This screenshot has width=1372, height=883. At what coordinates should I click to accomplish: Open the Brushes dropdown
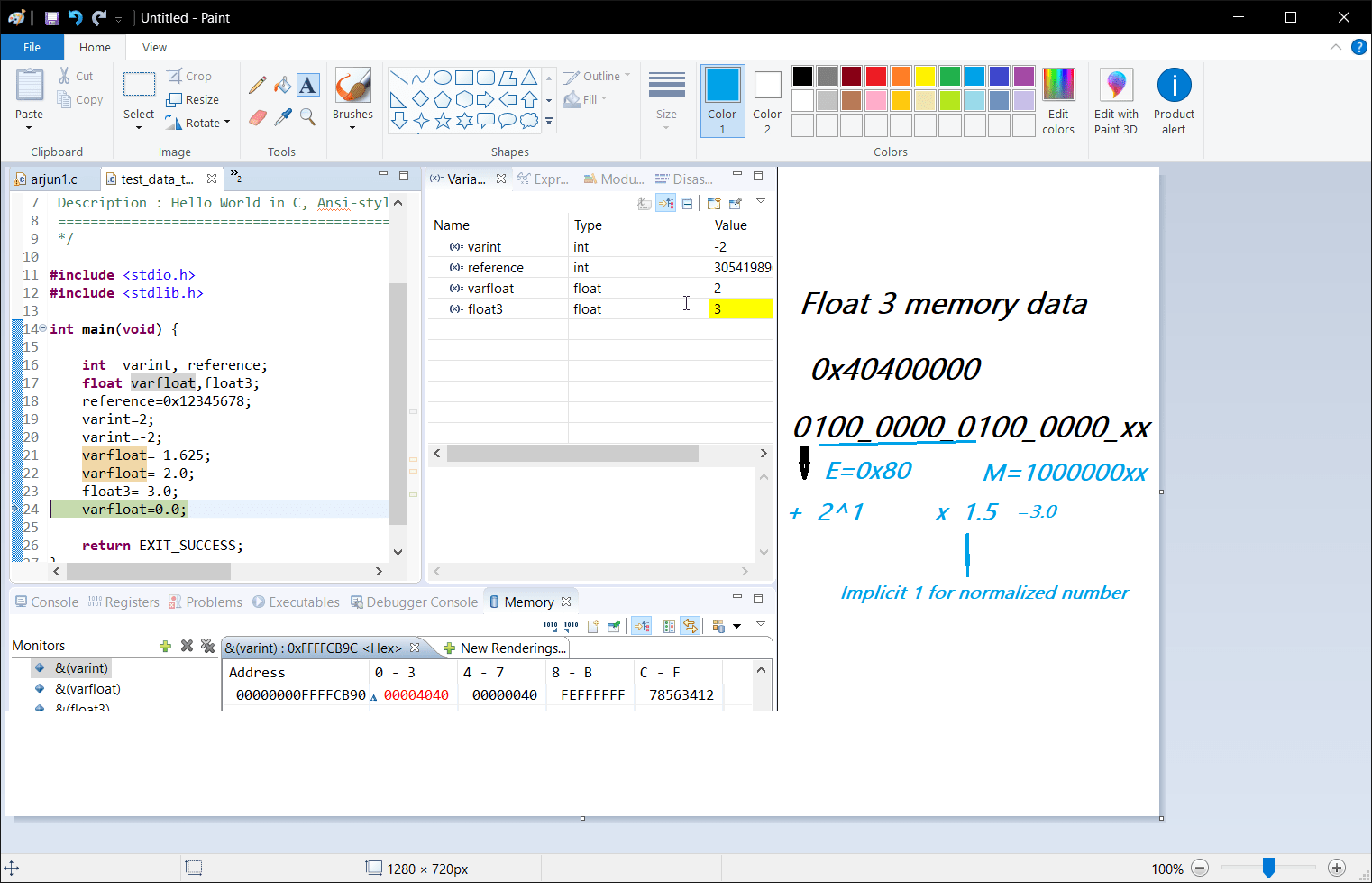pos(352,127)
